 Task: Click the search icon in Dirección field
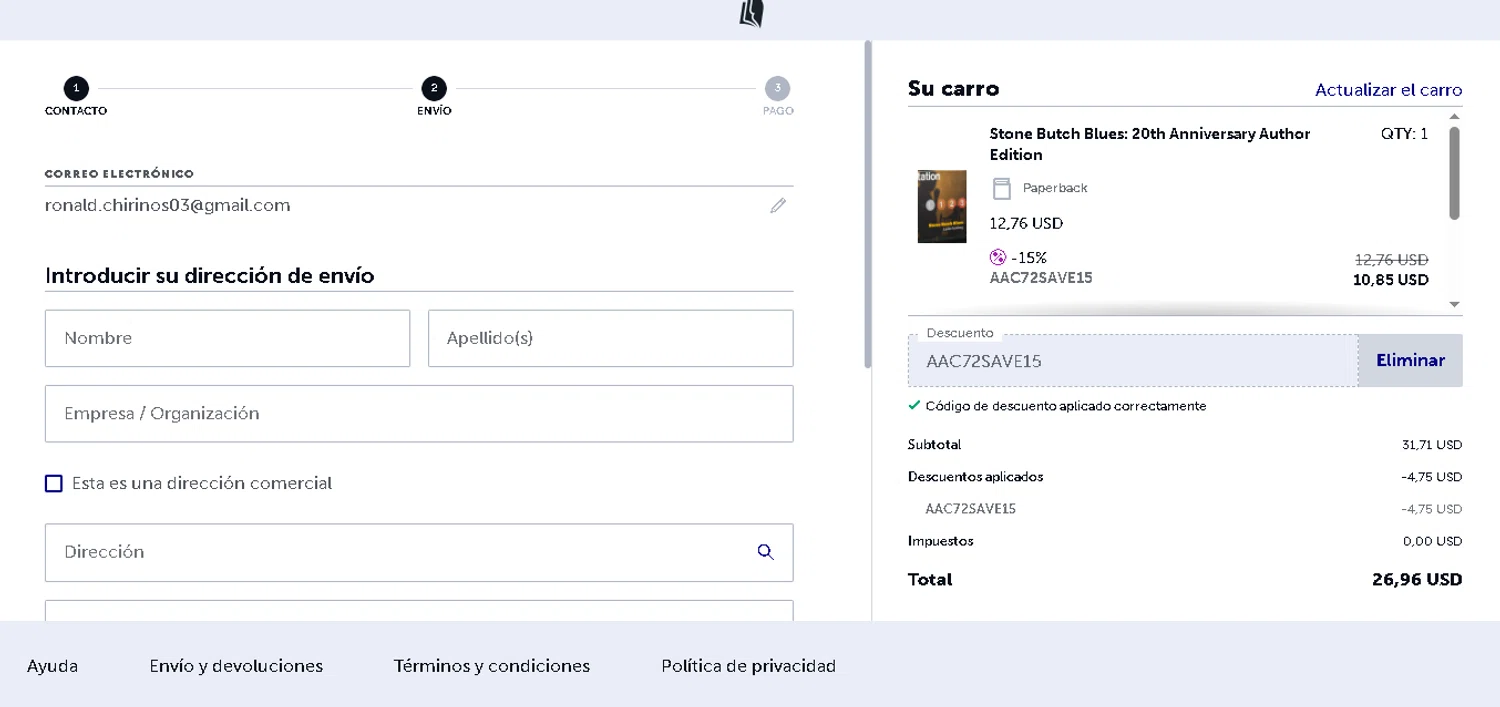coord(766,552)
